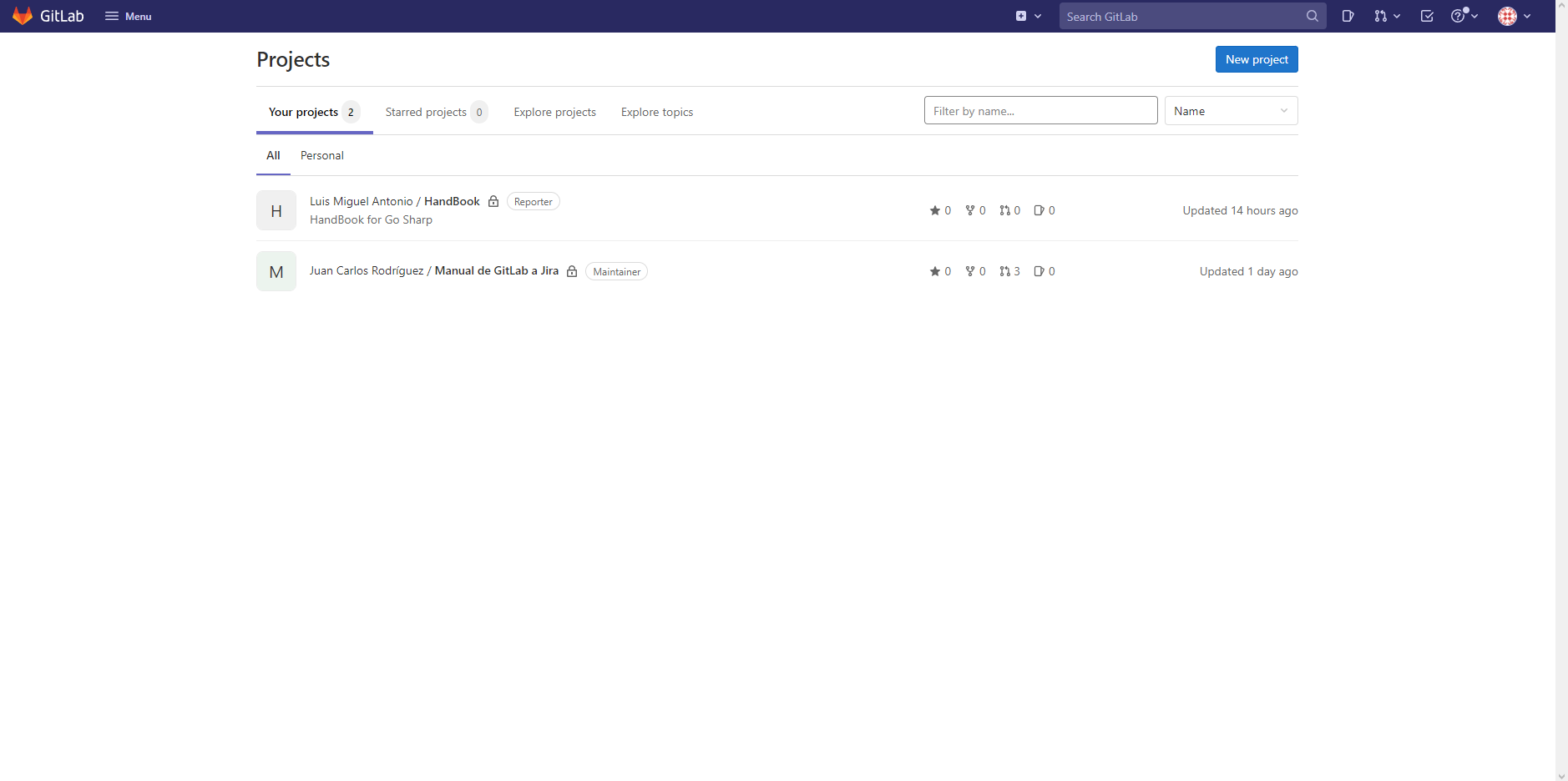Click the issues count for Manual de GitLab a Jira
Viewport: 1568px width, 781px height.
[x=1044, y=271]
